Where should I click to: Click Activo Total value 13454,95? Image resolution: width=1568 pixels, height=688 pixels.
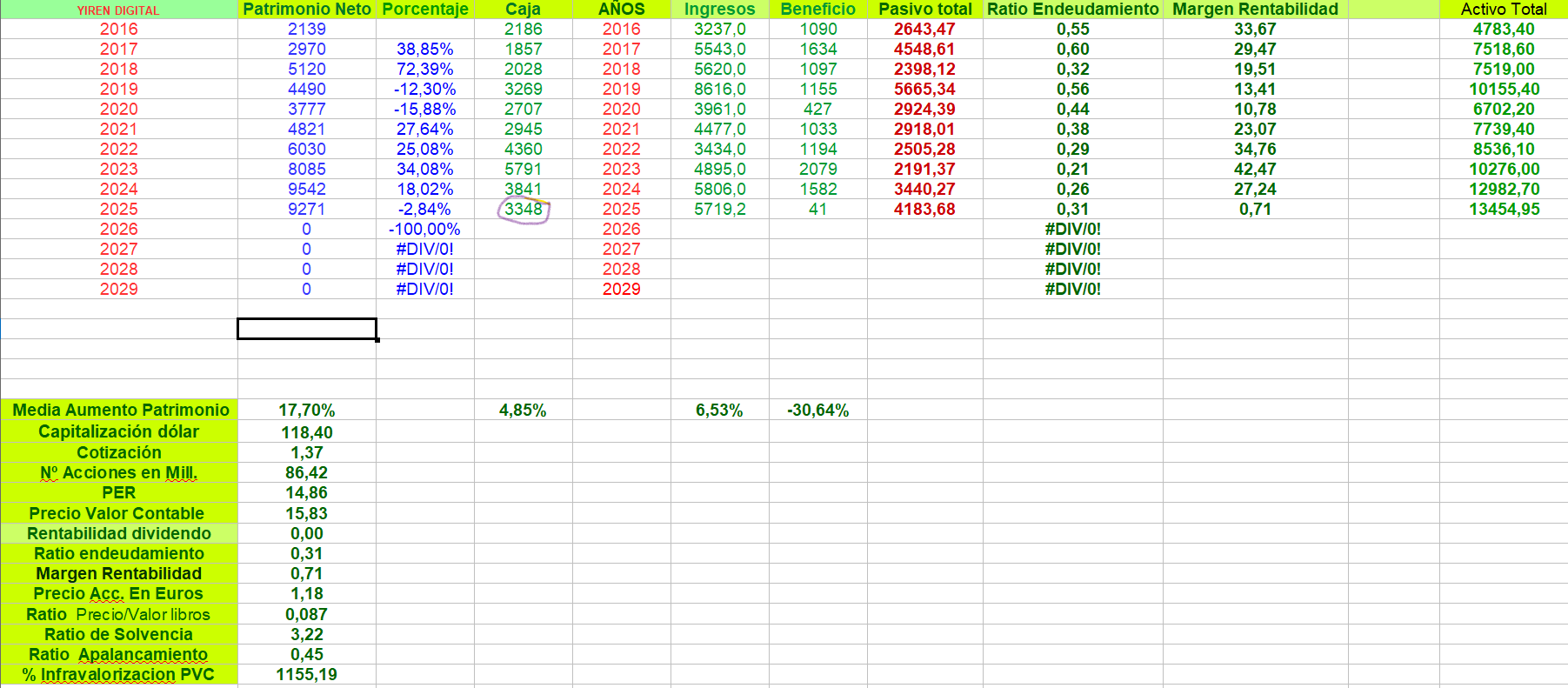(1504, 209)
